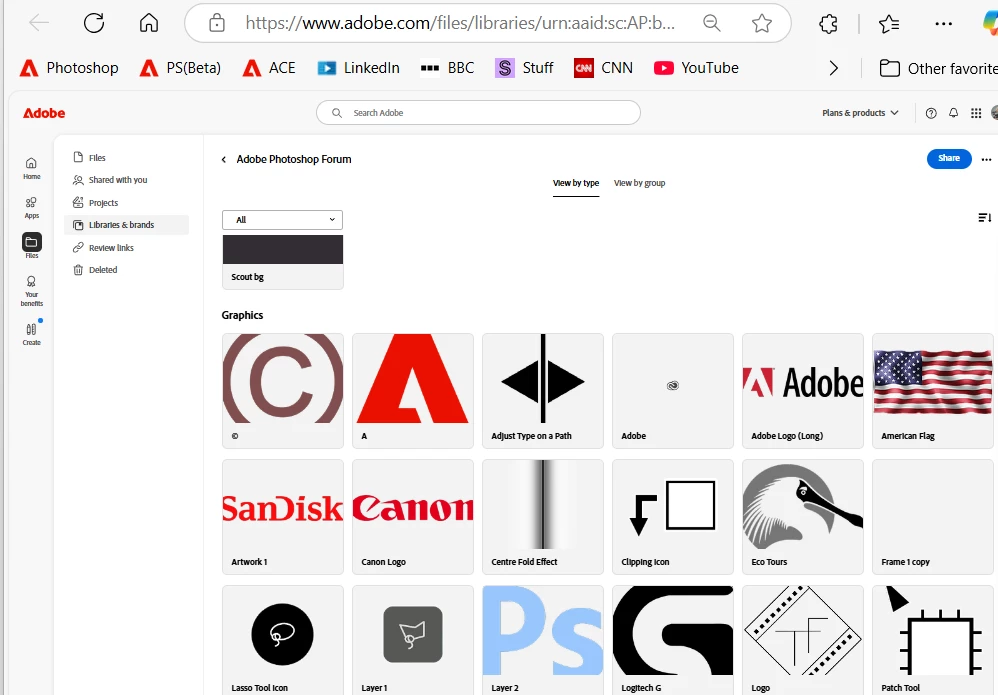Go to browser home page icon

coord(149,24)
